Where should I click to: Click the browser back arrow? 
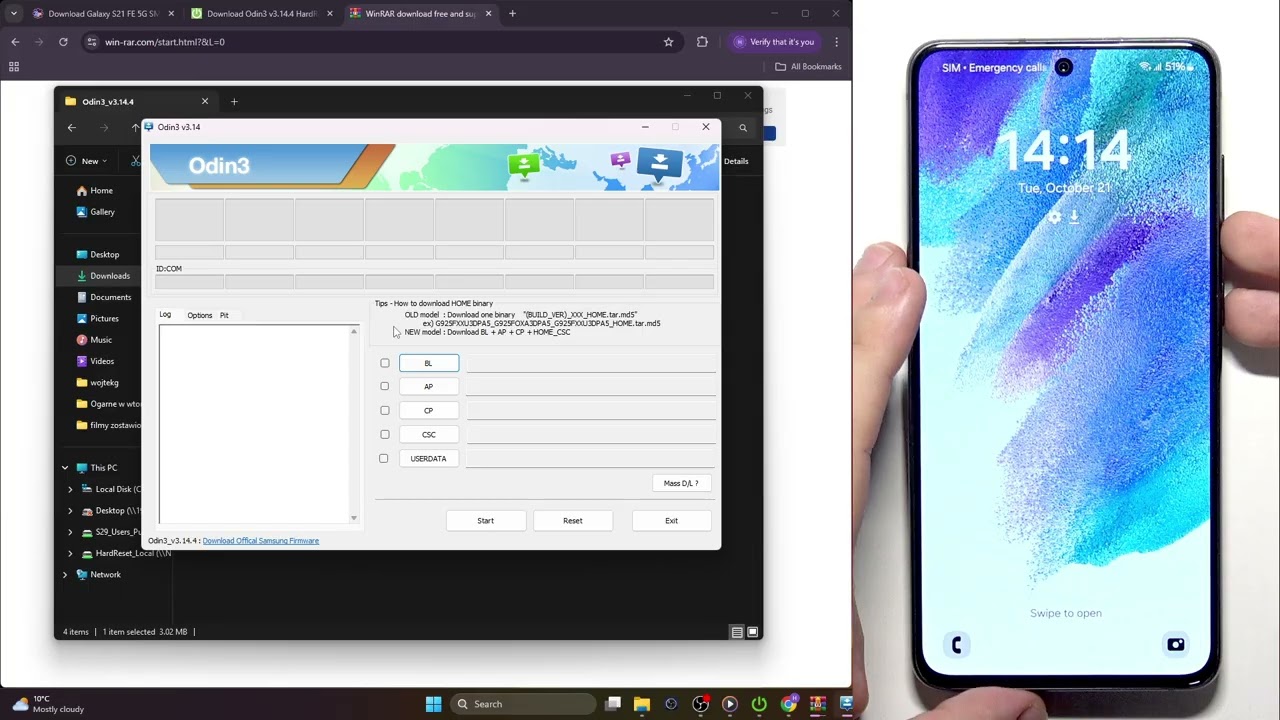15,42
